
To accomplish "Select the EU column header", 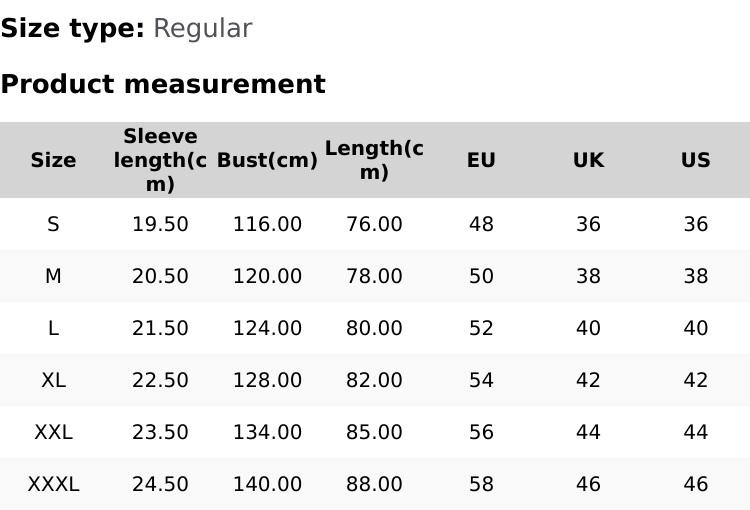I will (x=481, y=160).
